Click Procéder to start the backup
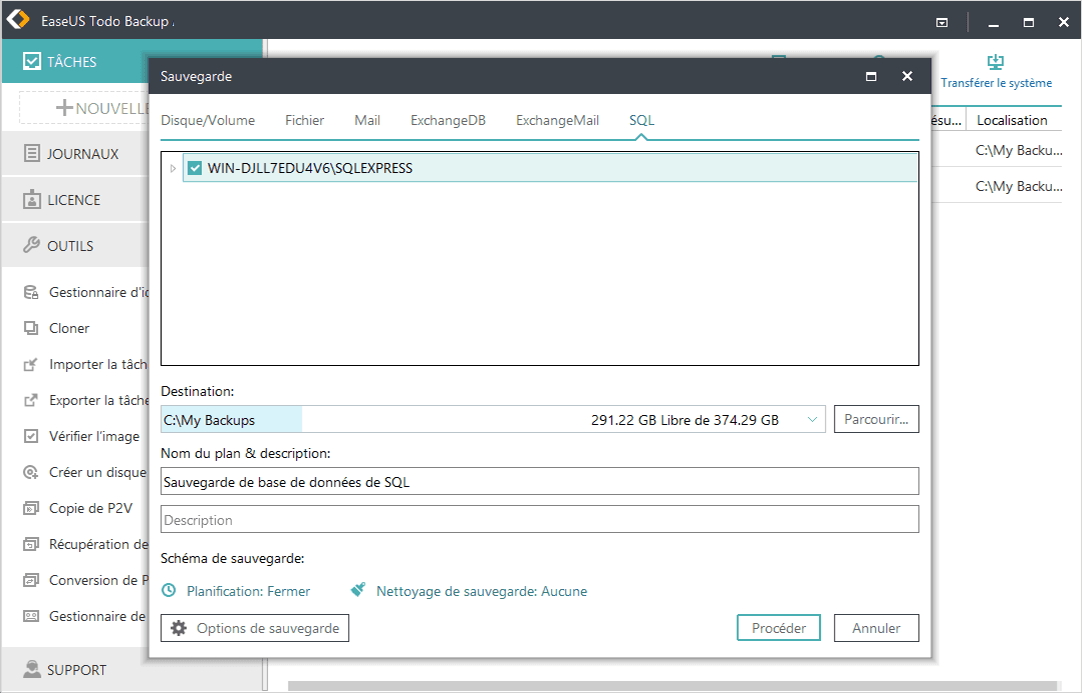The width and height of the screenshot is (1082, 693). point(778,627)
